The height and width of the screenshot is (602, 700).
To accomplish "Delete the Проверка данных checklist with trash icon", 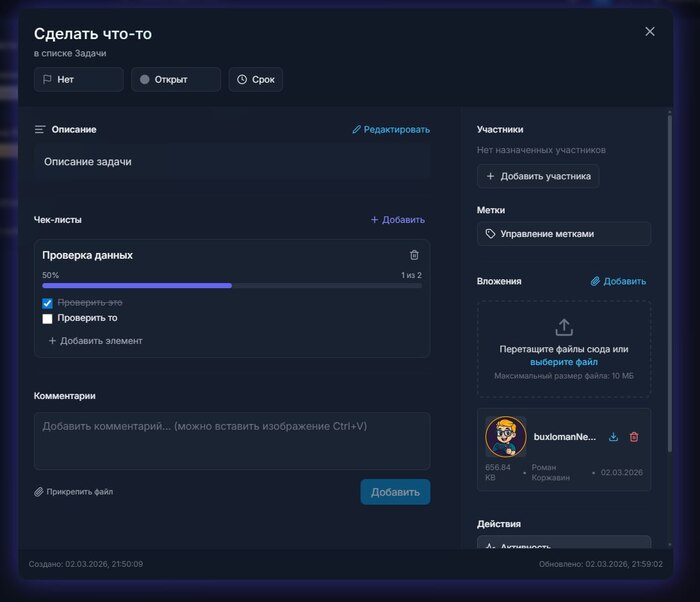I will tap(414, 255).
